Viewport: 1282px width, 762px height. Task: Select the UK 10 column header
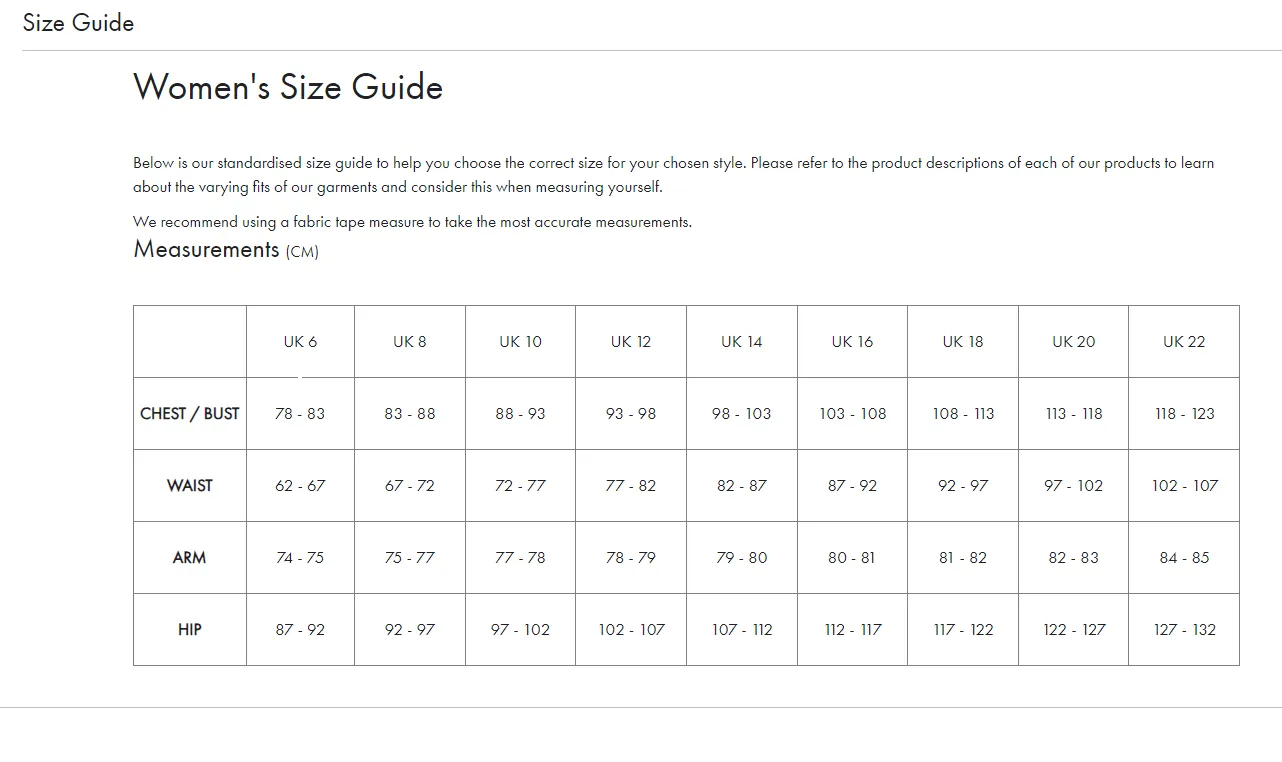pyautogui.click(x=520, y=342)
